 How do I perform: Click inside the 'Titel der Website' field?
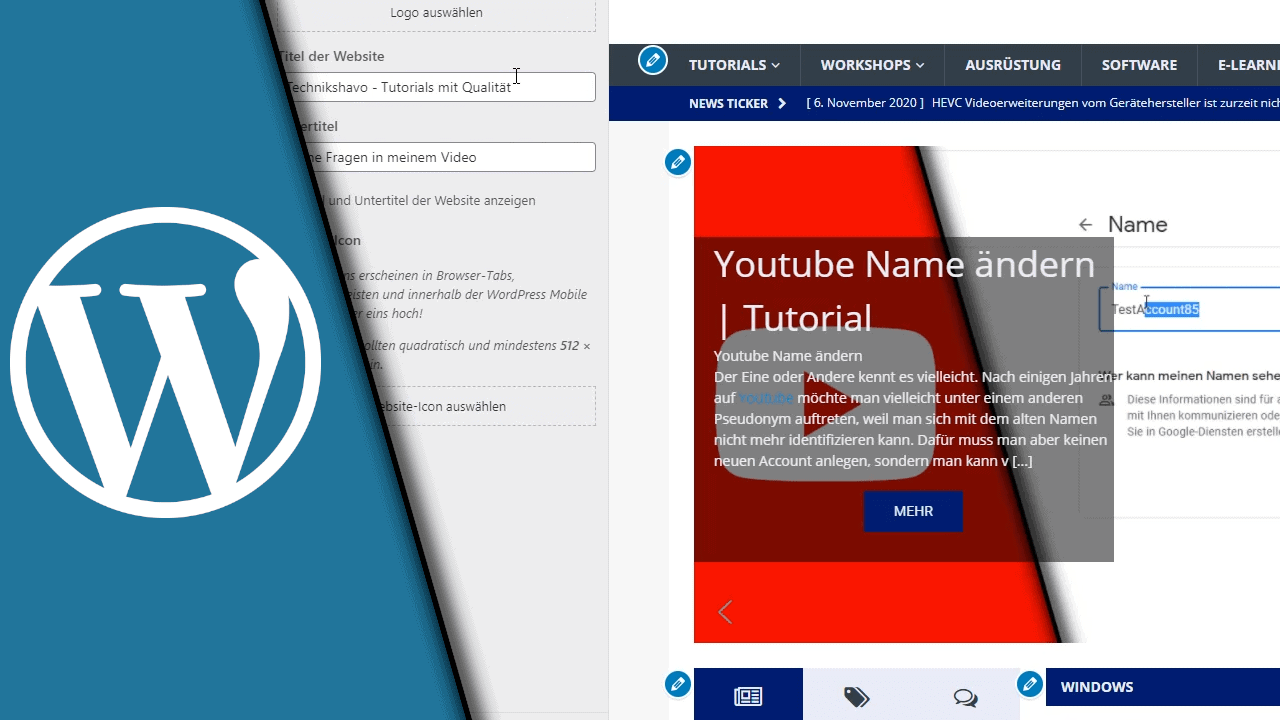point(430,87)
